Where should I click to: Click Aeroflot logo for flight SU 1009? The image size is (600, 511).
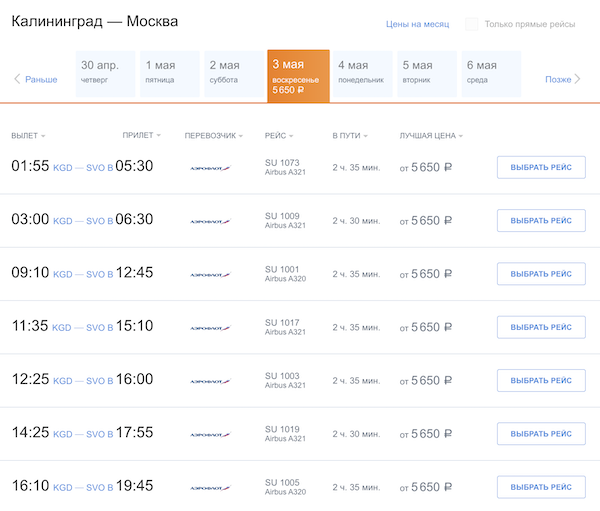coord(210,220)
